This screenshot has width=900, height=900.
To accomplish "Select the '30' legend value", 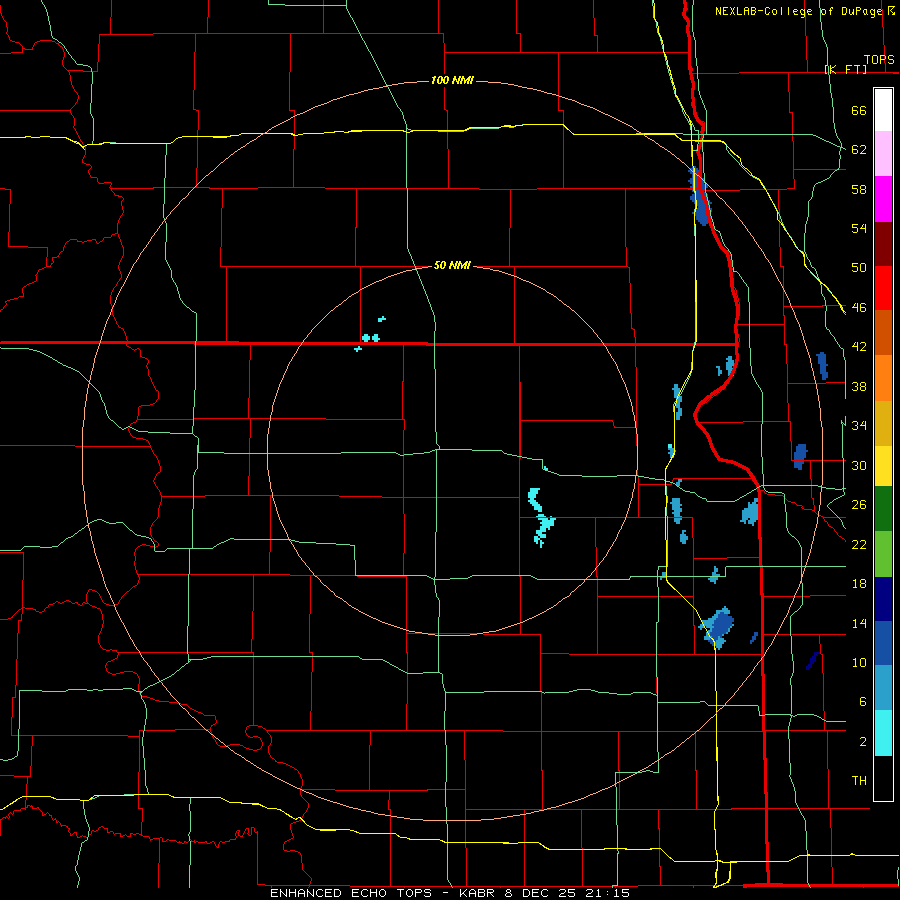I will point(859,465).
